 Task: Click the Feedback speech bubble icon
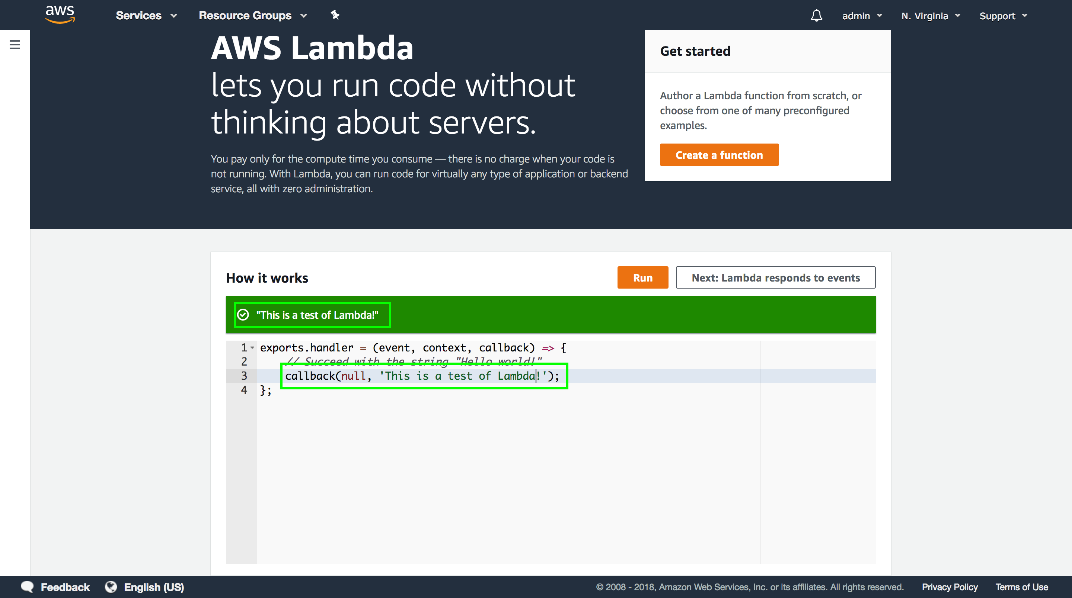click(x=28, y=587)
